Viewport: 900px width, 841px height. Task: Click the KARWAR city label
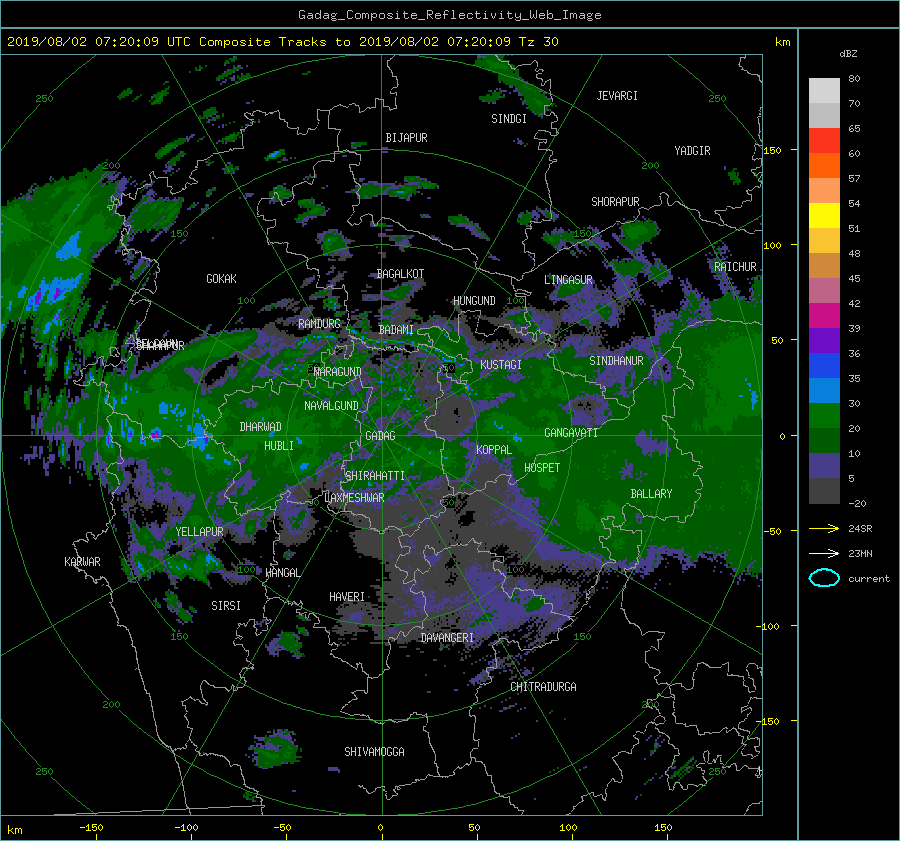[82, 561]
